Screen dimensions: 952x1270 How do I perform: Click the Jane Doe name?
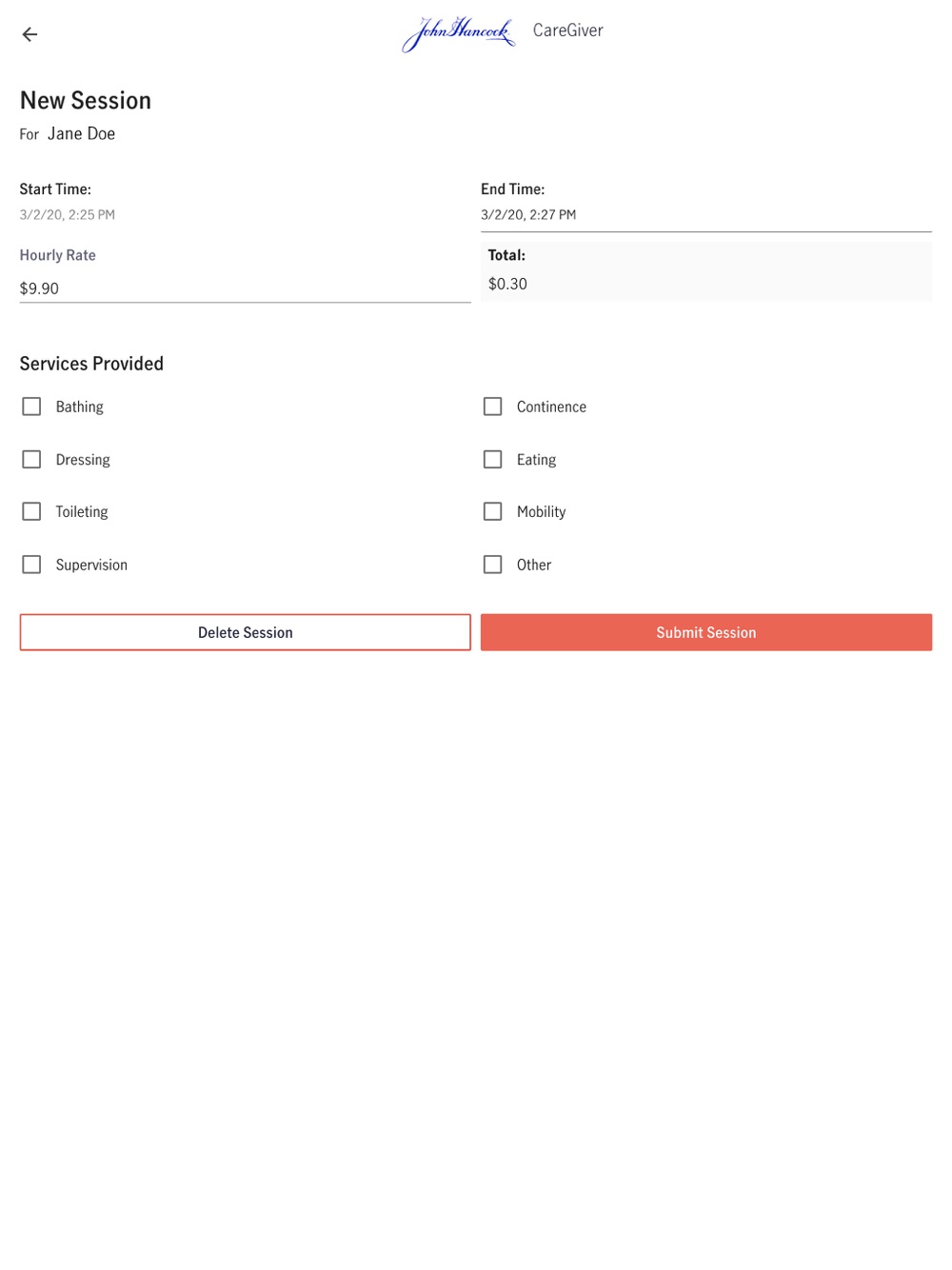pyautogui.click(x=82, y=134)
